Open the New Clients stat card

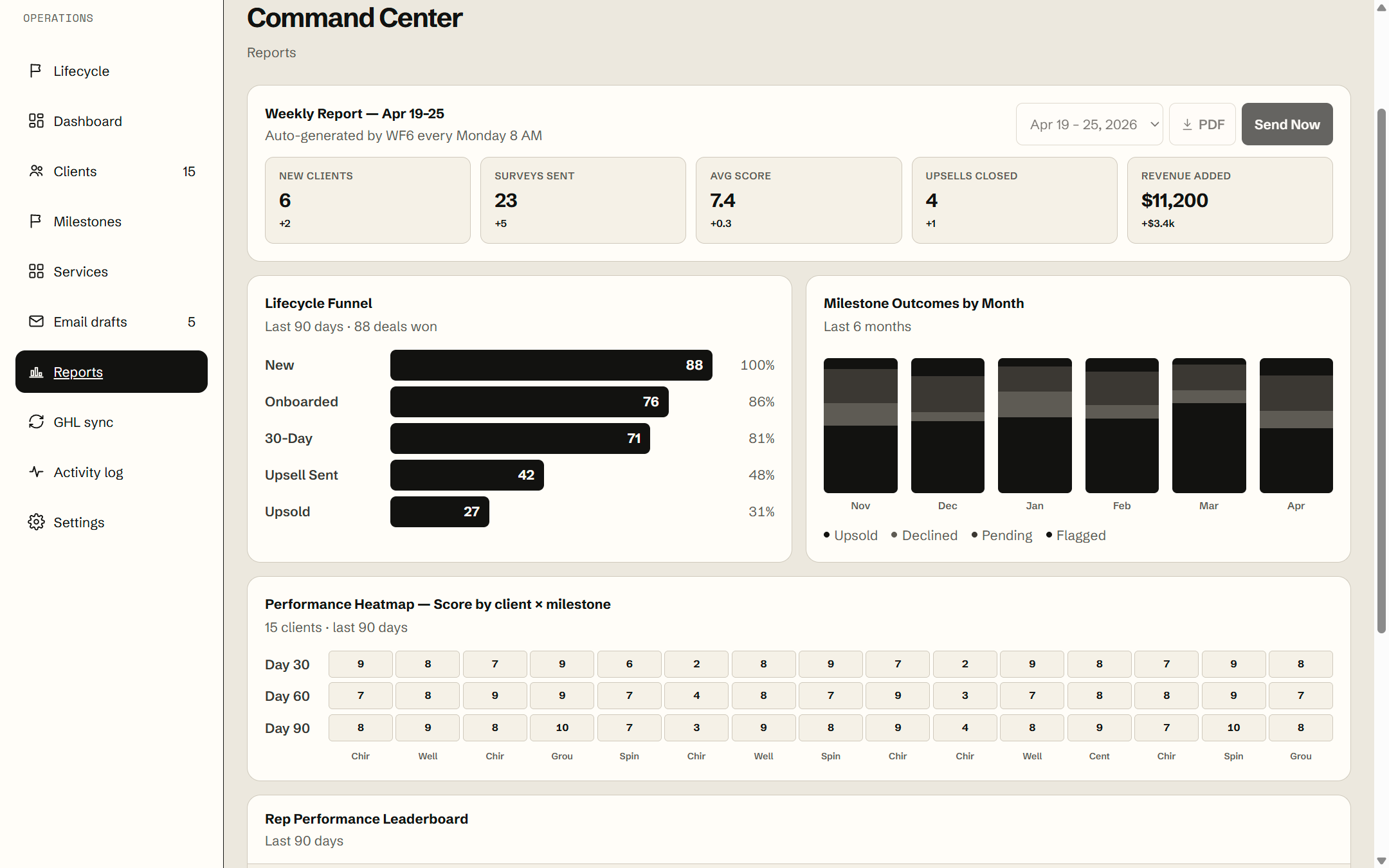(x=368, y=200)
